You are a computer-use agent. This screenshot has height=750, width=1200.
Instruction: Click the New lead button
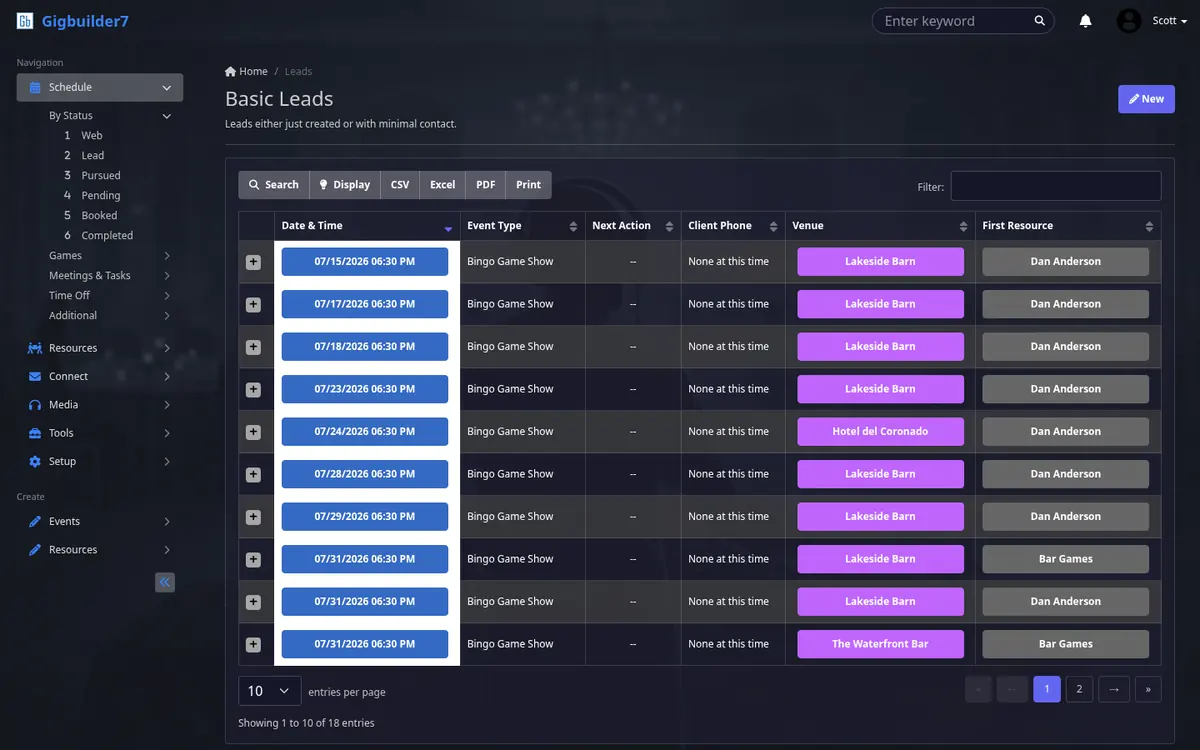point(1146,99)
